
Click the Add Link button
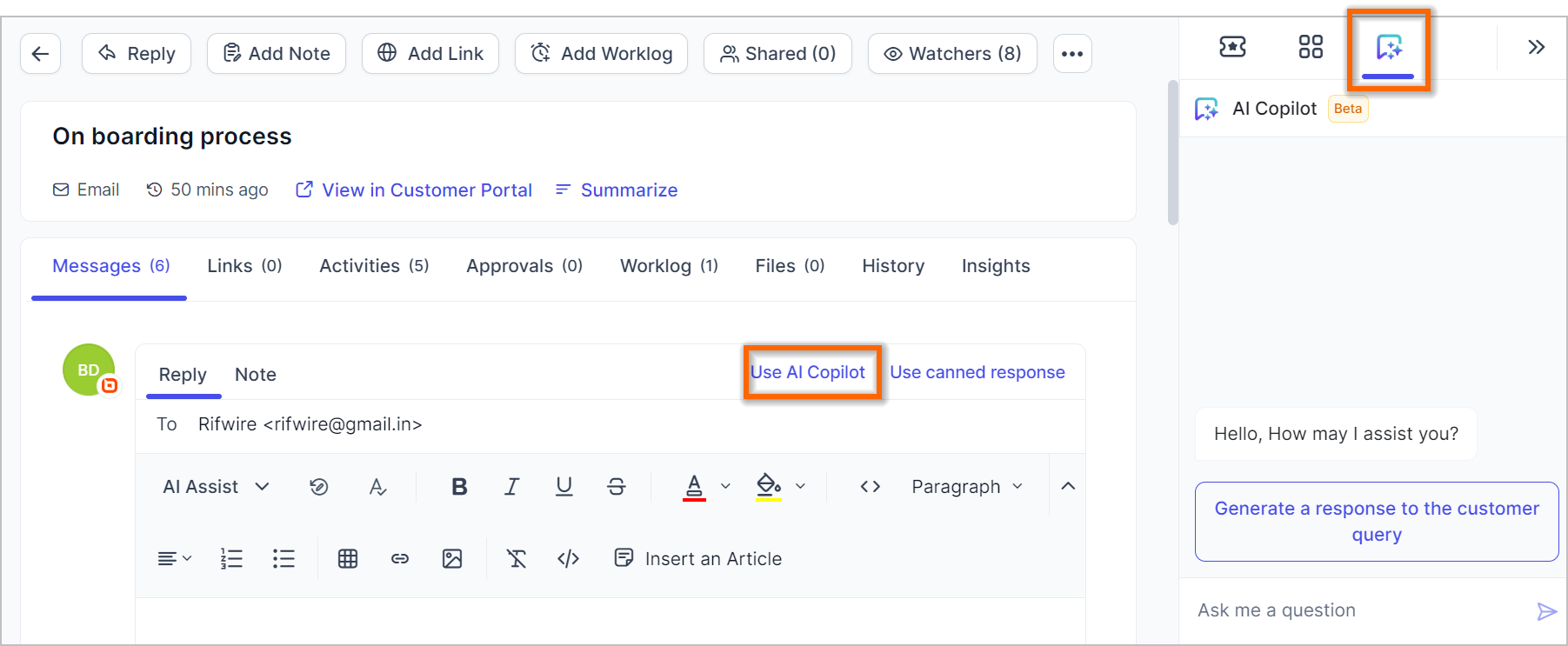430,54
